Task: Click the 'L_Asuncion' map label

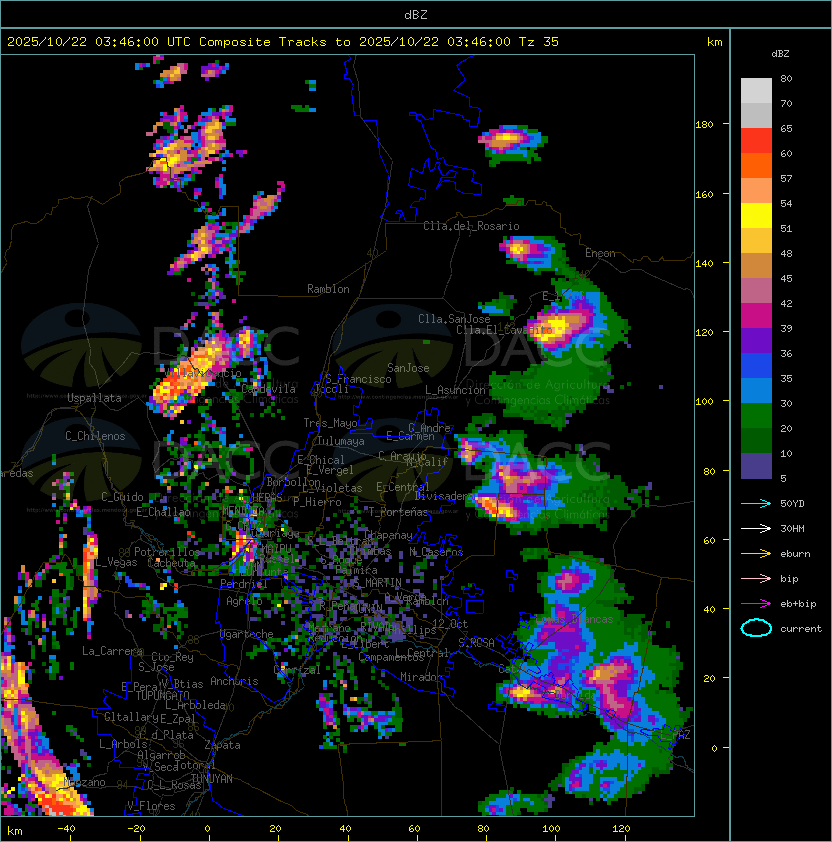Action: click(x=455, y=390)
